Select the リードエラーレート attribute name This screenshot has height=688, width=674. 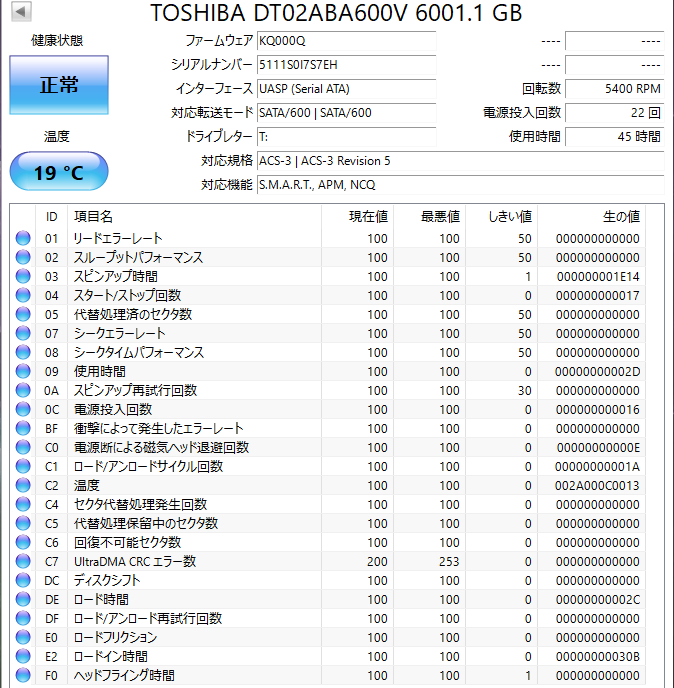(118, 238)
